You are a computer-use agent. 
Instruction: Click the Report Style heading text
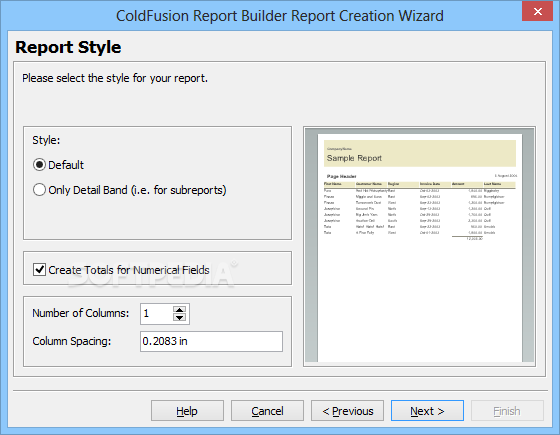(x=68, y=47)
